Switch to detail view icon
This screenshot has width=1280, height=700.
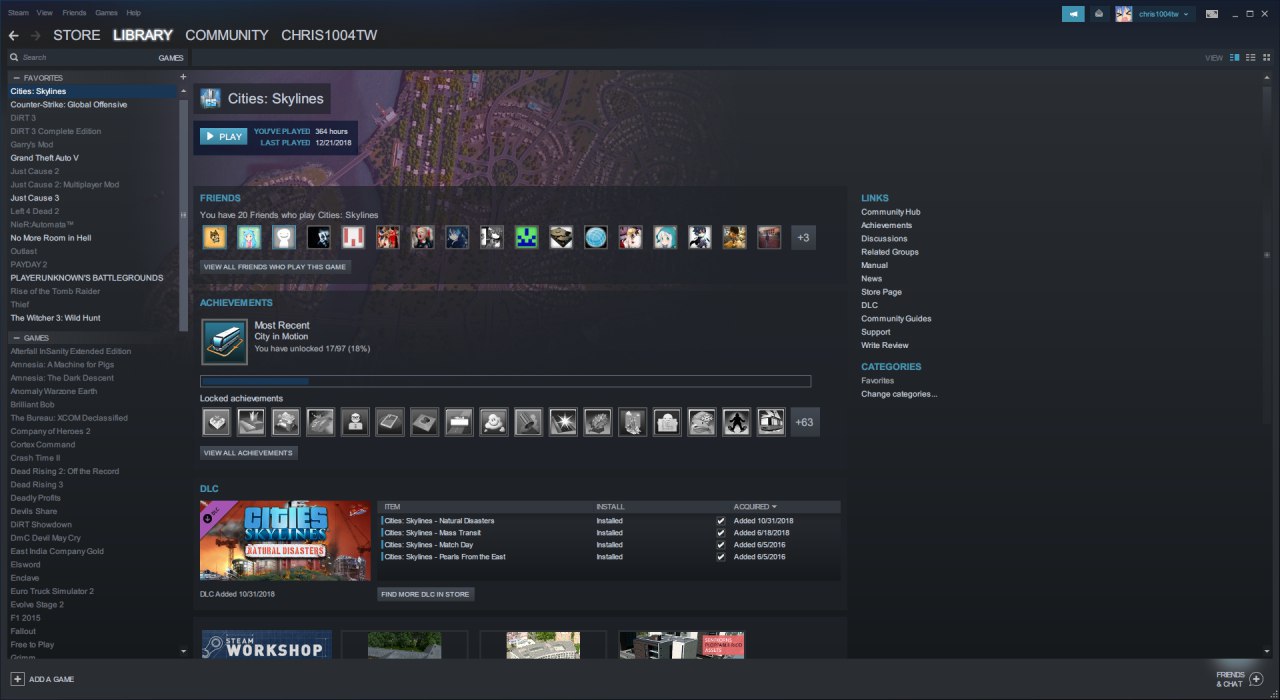click(x=1235, y=58)
